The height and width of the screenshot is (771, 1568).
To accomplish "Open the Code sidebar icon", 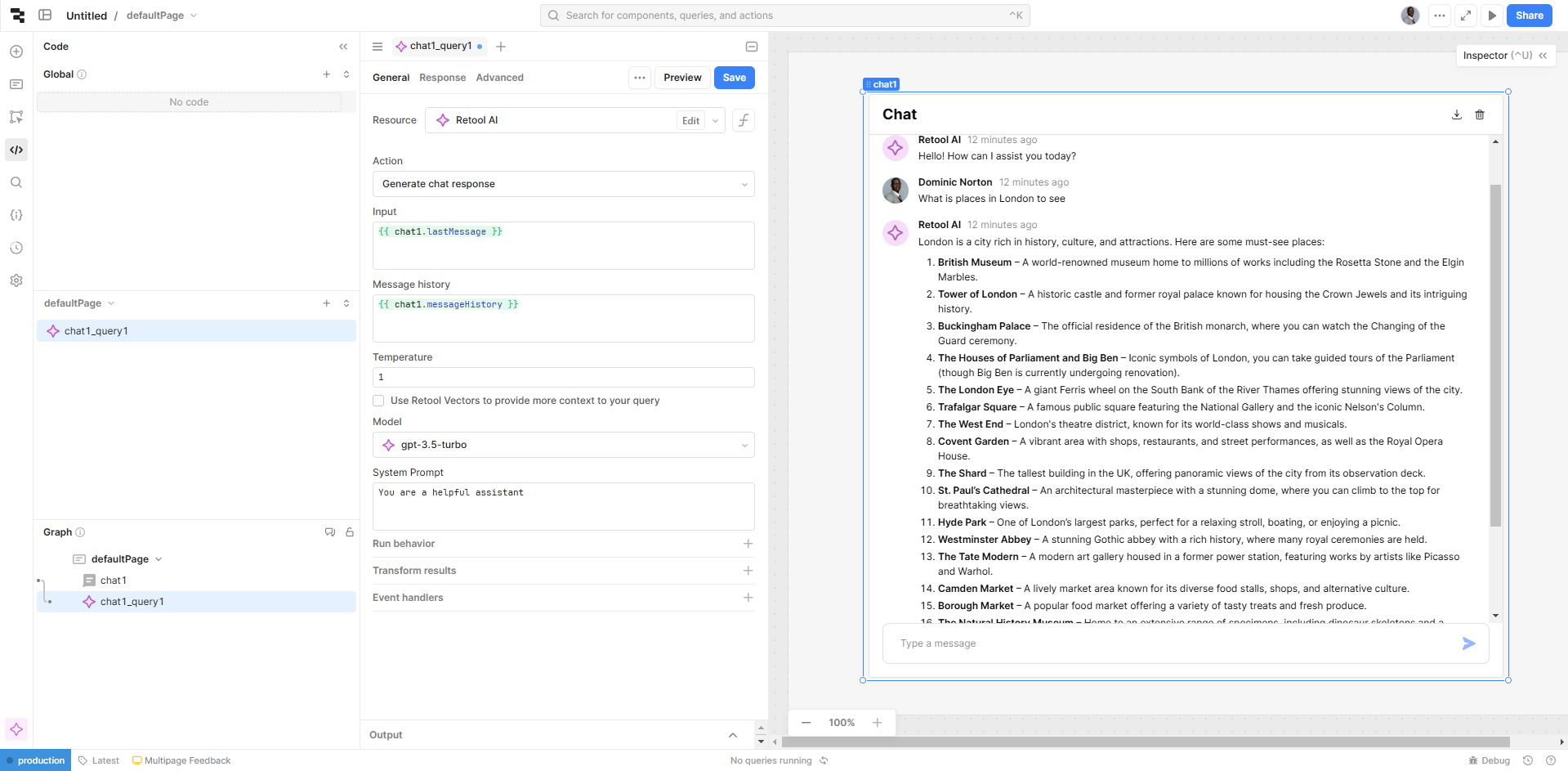I will [x=16, y=150].
